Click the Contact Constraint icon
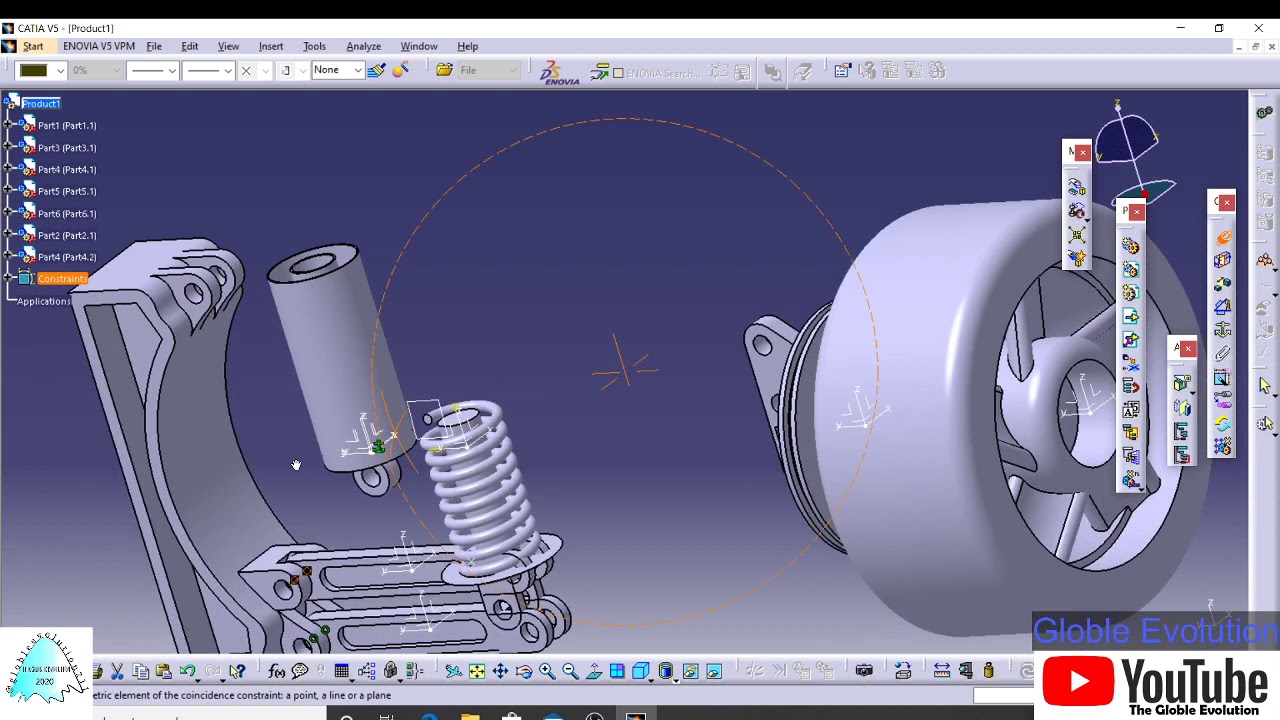This screenshot has height=720, width=1280. click(1222, 259)
